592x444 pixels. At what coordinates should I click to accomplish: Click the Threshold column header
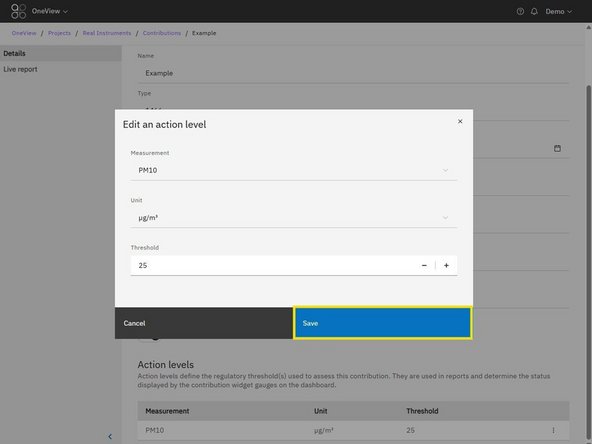click(422, 411)
